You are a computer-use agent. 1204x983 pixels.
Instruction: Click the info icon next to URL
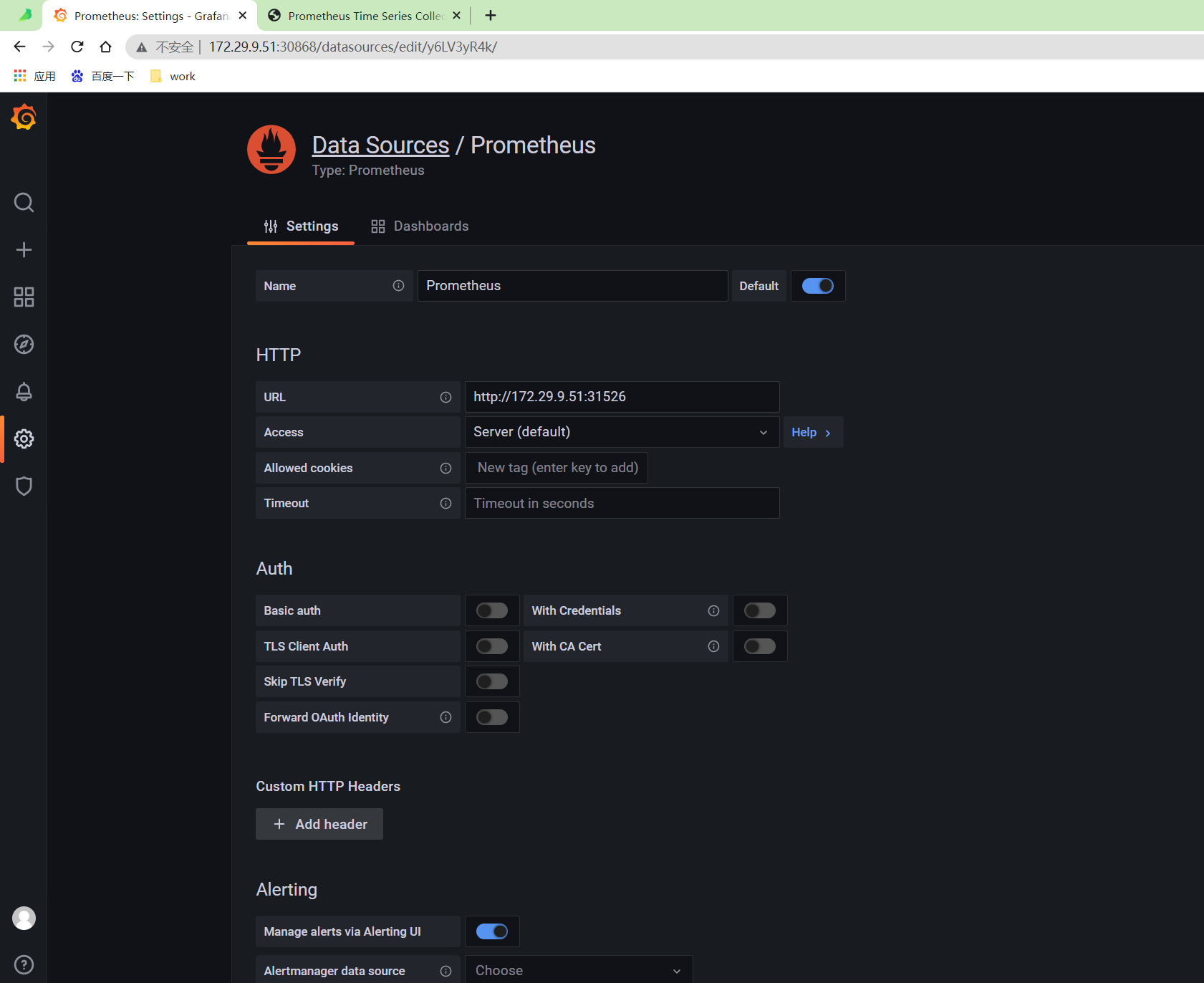point(446,397)
